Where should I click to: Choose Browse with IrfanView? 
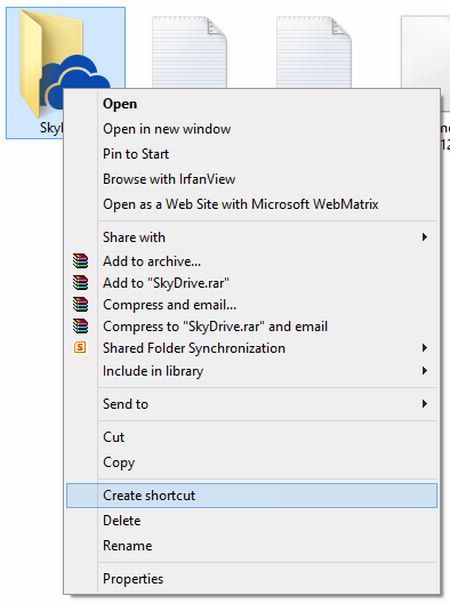click(x=252, y=179)
